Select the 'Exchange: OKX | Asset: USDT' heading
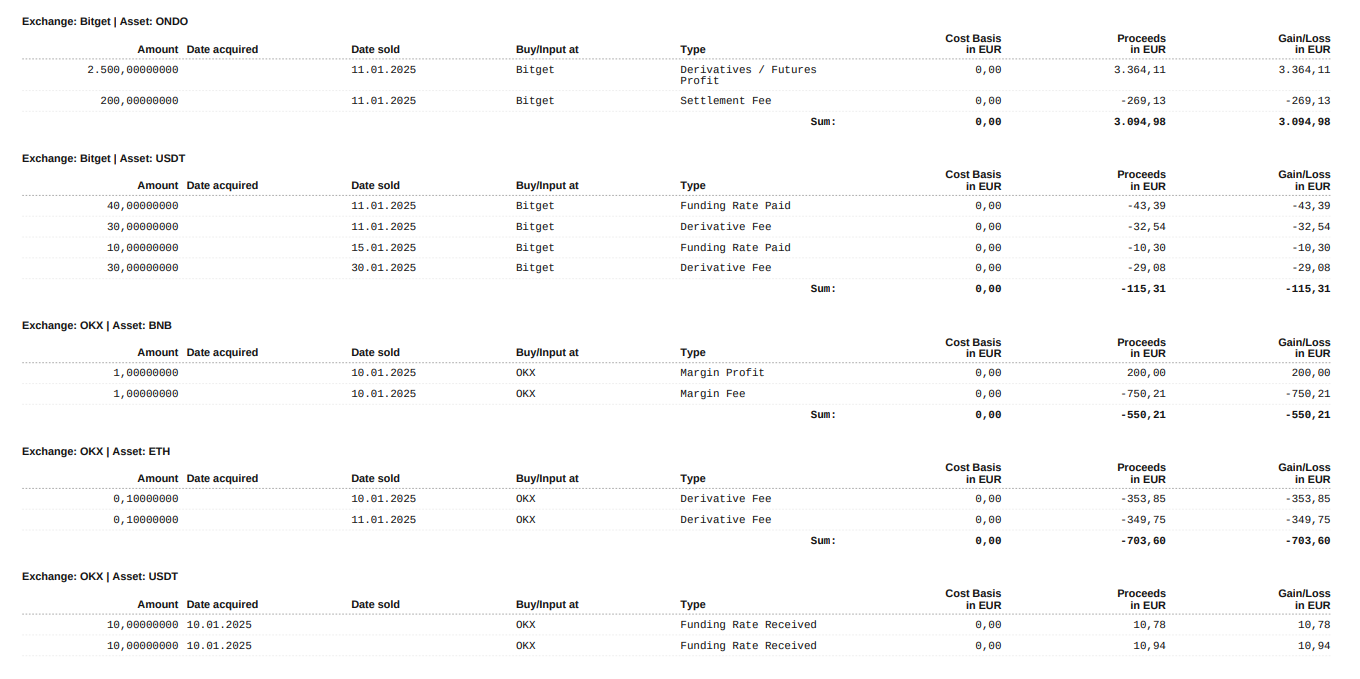1360x679 pixels. coord(100,576)
